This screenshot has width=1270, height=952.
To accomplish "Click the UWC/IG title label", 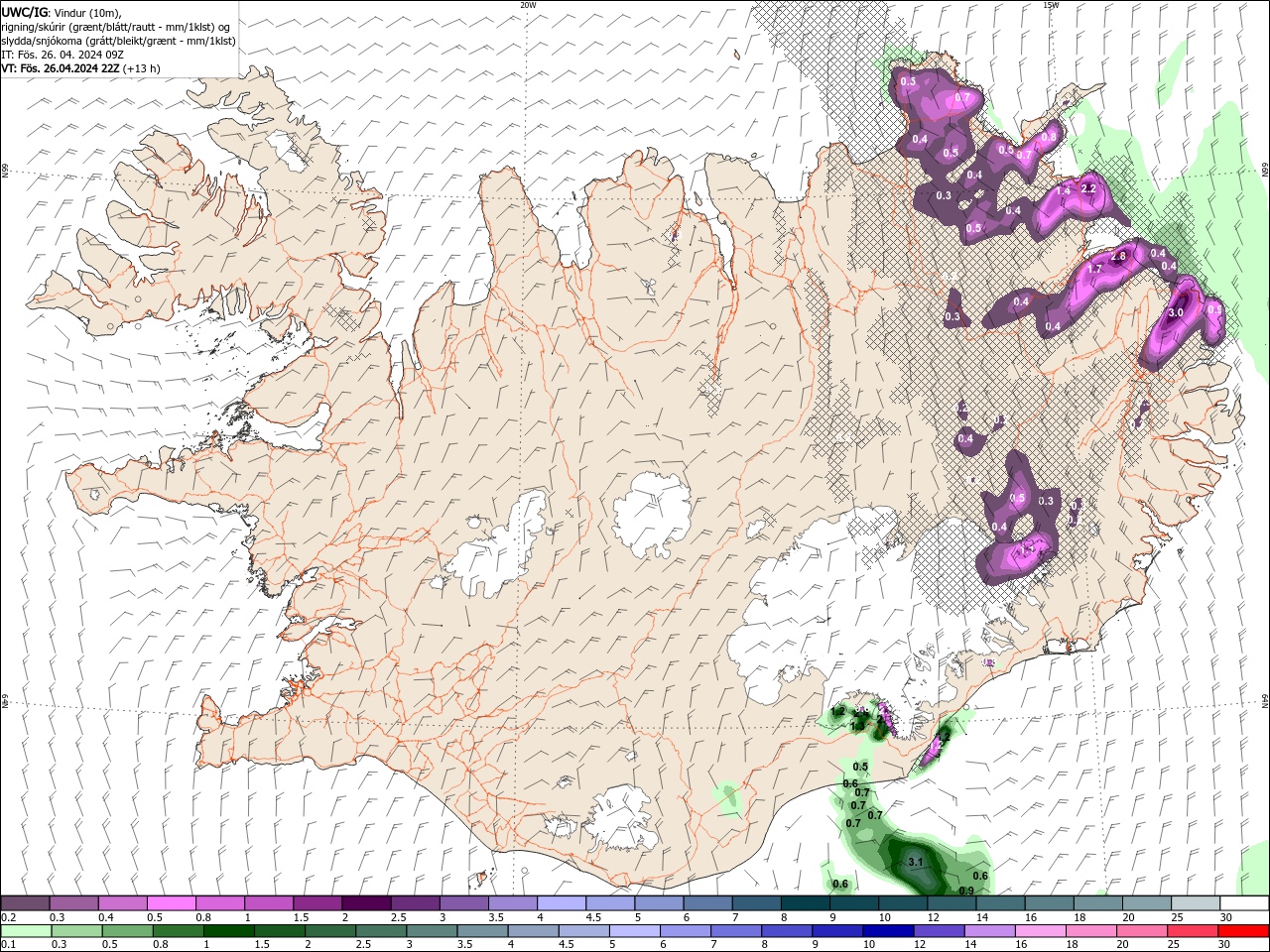I will pos(23,11).
